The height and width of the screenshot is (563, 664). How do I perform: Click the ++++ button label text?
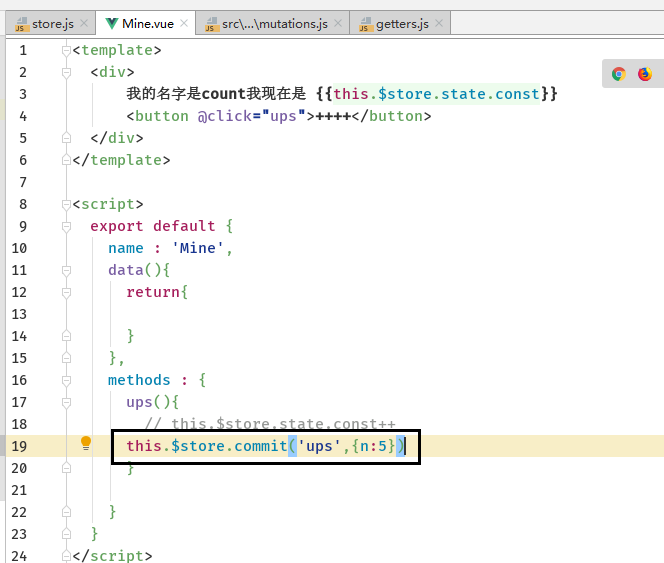(x=333, y=116)
